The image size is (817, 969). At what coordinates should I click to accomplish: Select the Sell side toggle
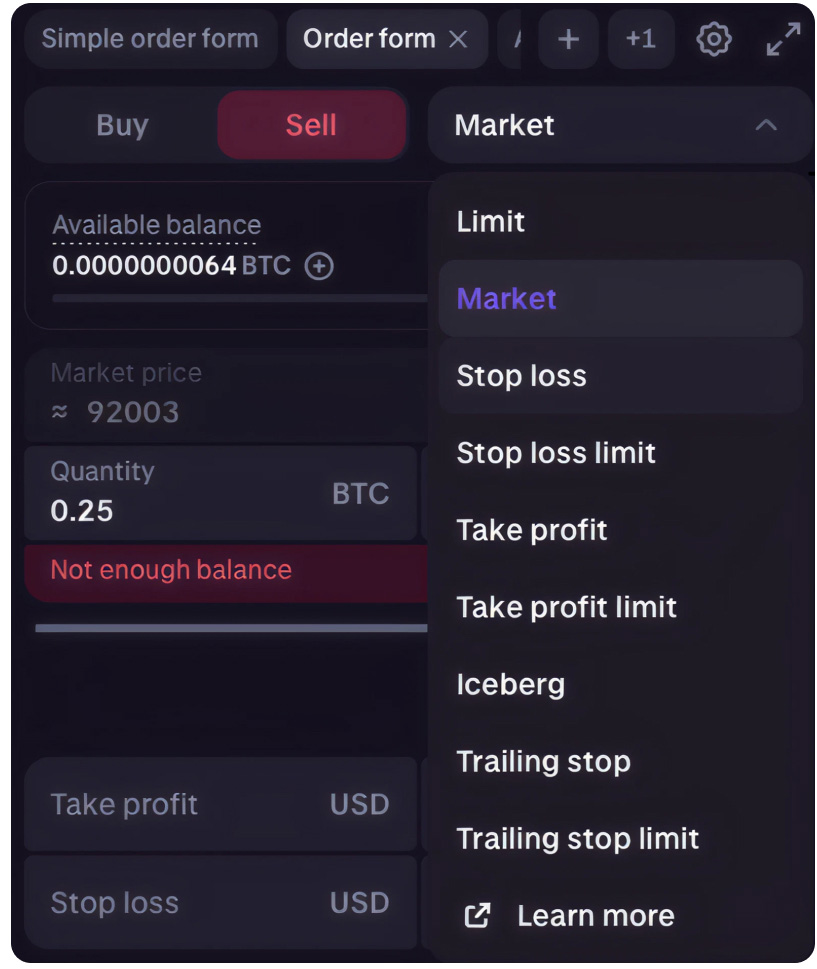311,126
